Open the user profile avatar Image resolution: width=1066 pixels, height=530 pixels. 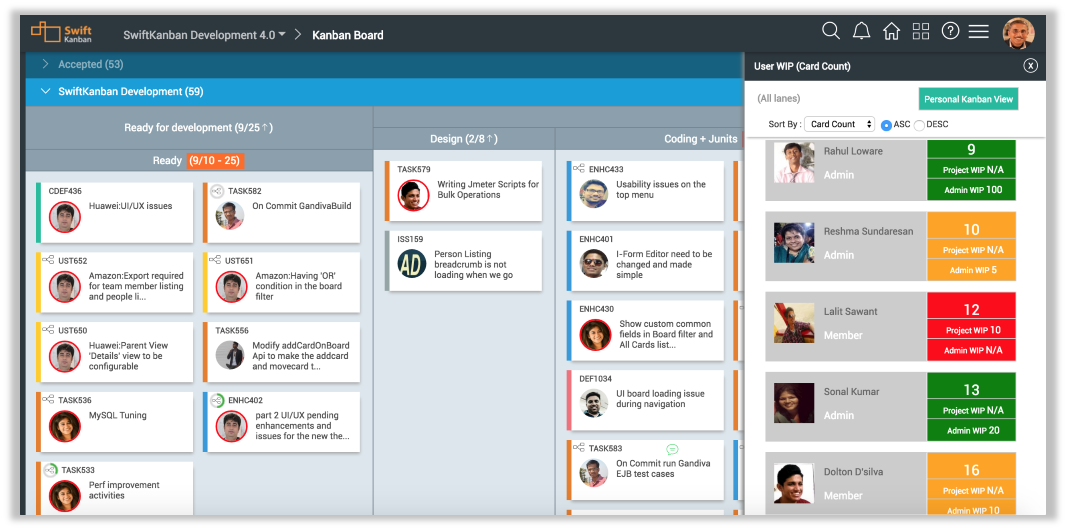pos(1018,33)
